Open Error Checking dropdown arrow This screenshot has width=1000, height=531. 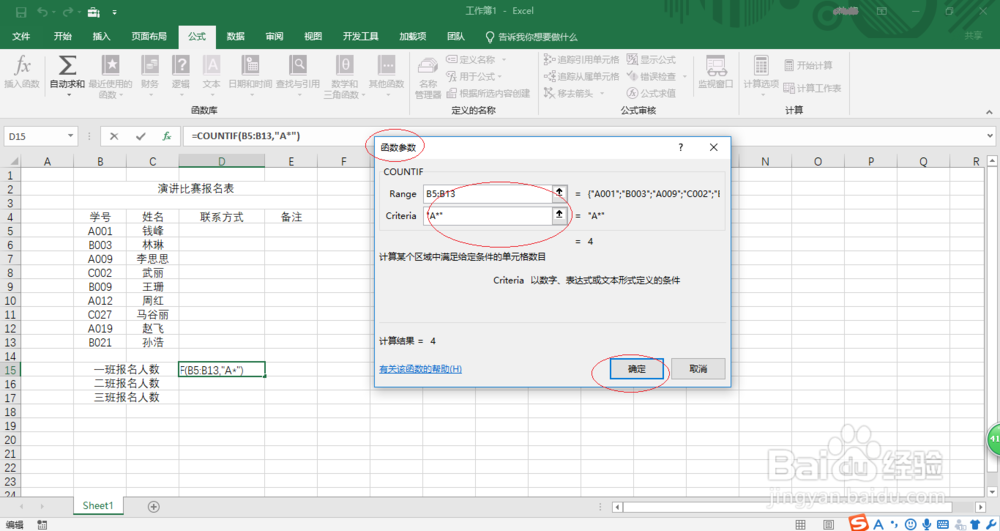[684, 76]
